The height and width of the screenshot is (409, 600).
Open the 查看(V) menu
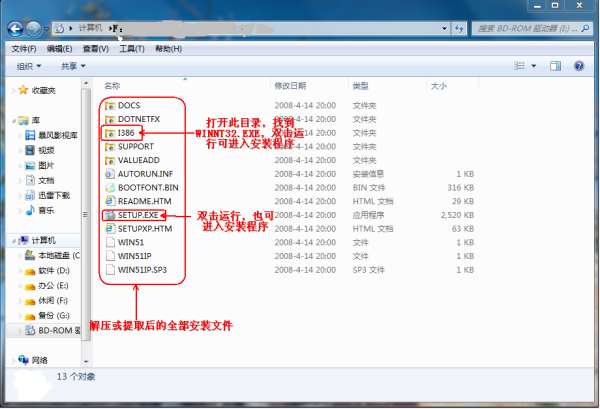[x=96, y=49]
